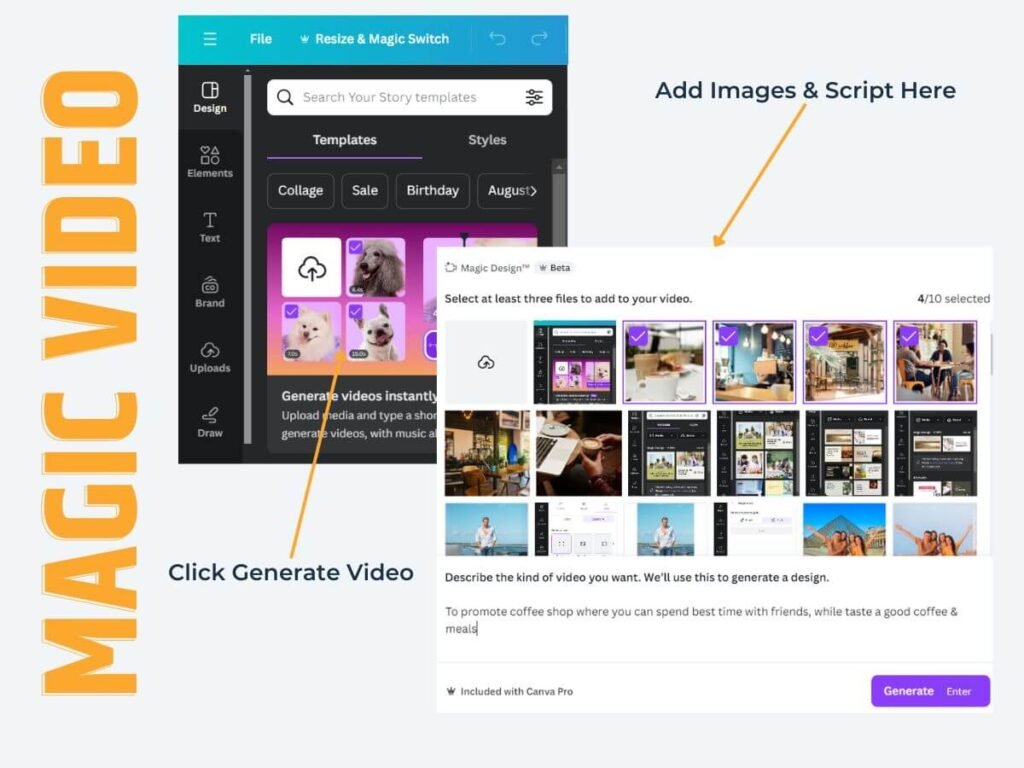Open the search filter settings icon
The height and width of the screenshot is (768, 1024).
pyautogui.click(x=534, y=97)
